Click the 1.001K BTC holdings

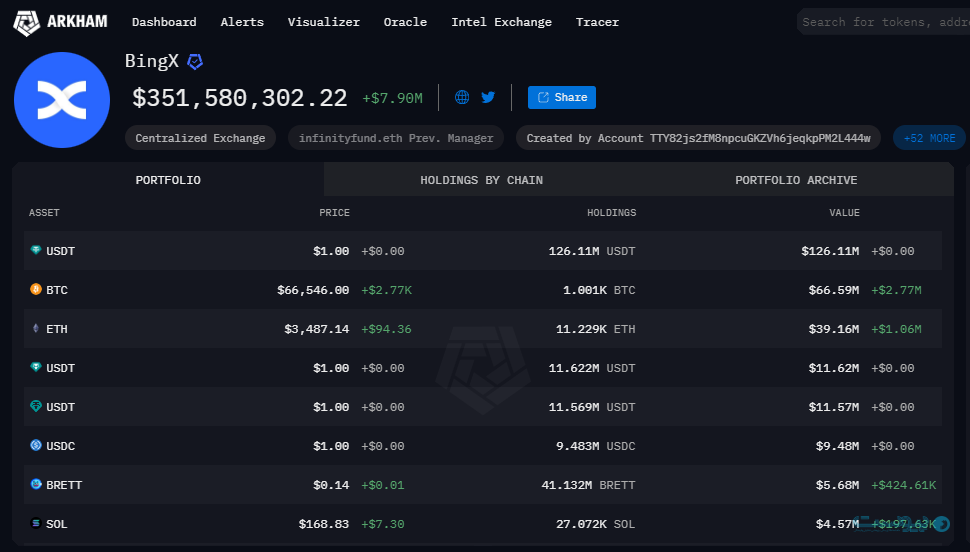[599, 290]
